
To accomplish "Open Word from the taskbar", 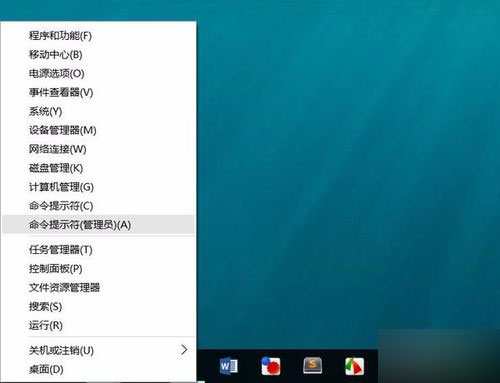I will coord(229,366).
